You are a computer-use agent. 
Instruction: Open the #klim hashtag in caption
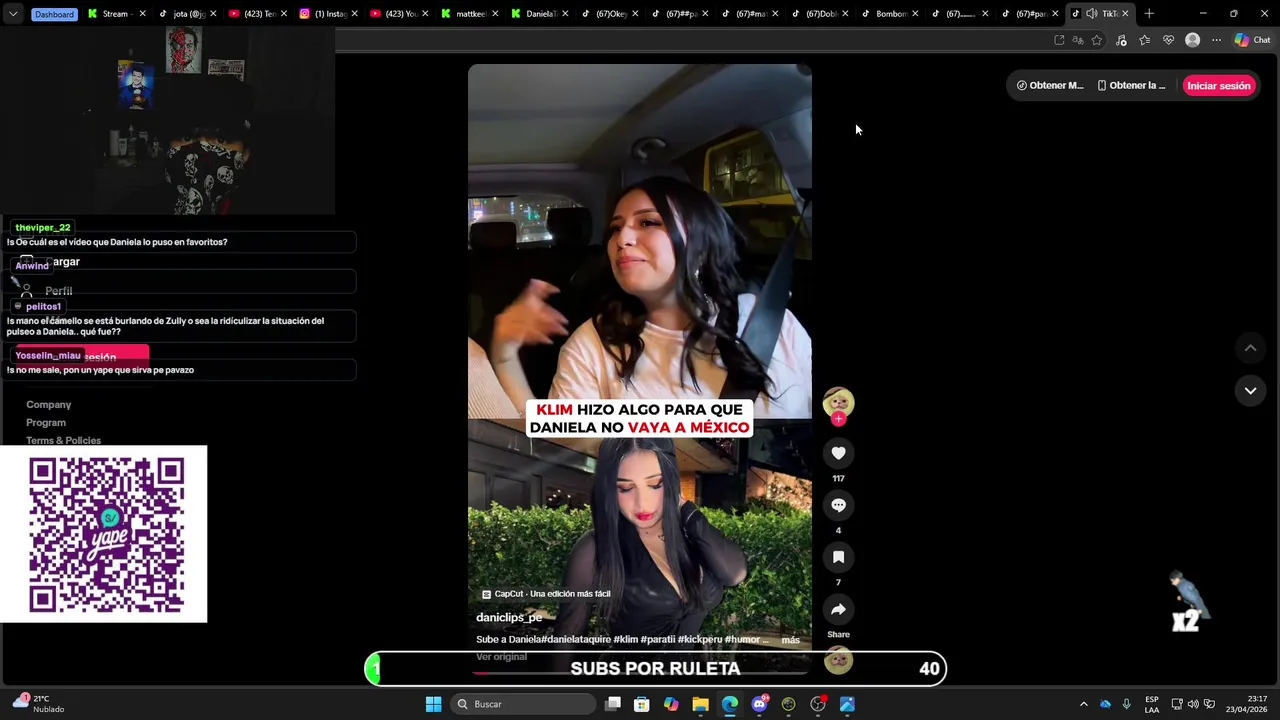pyautogui.click(x=625, y=640)
